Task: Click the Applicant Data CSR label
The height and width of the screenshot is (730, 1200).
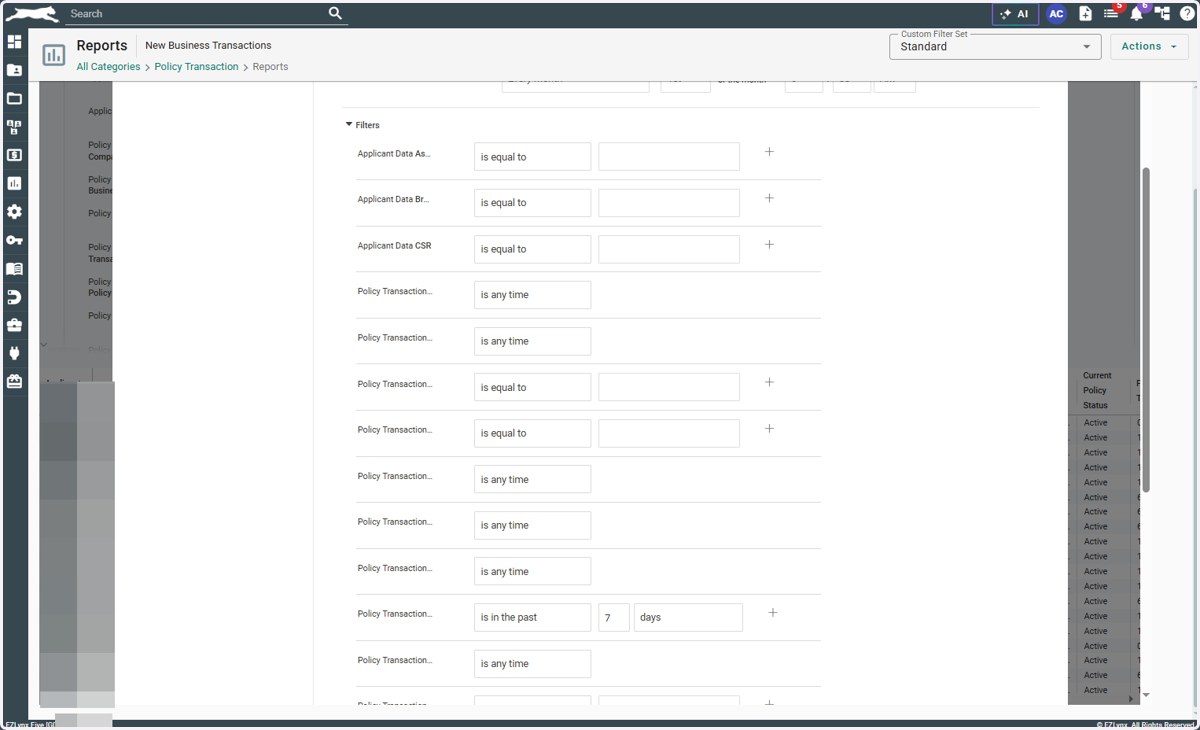Action: [x=395, y=245]
